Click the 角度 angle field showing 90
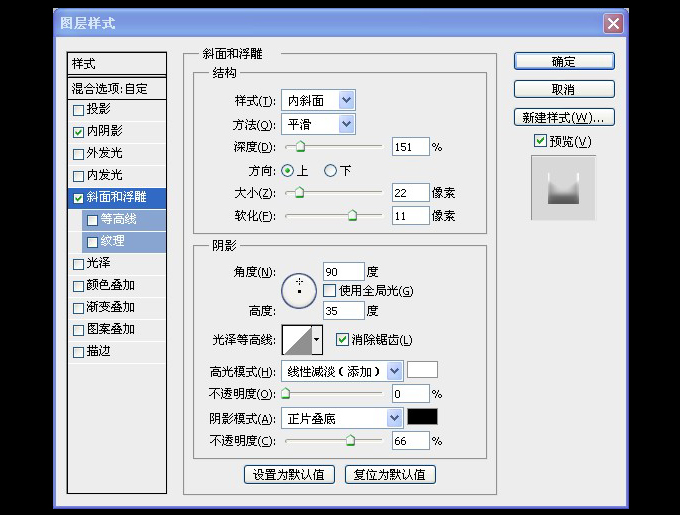Image resolution: width=680 pixels, height=515 pixels. (x=344, y=272)
